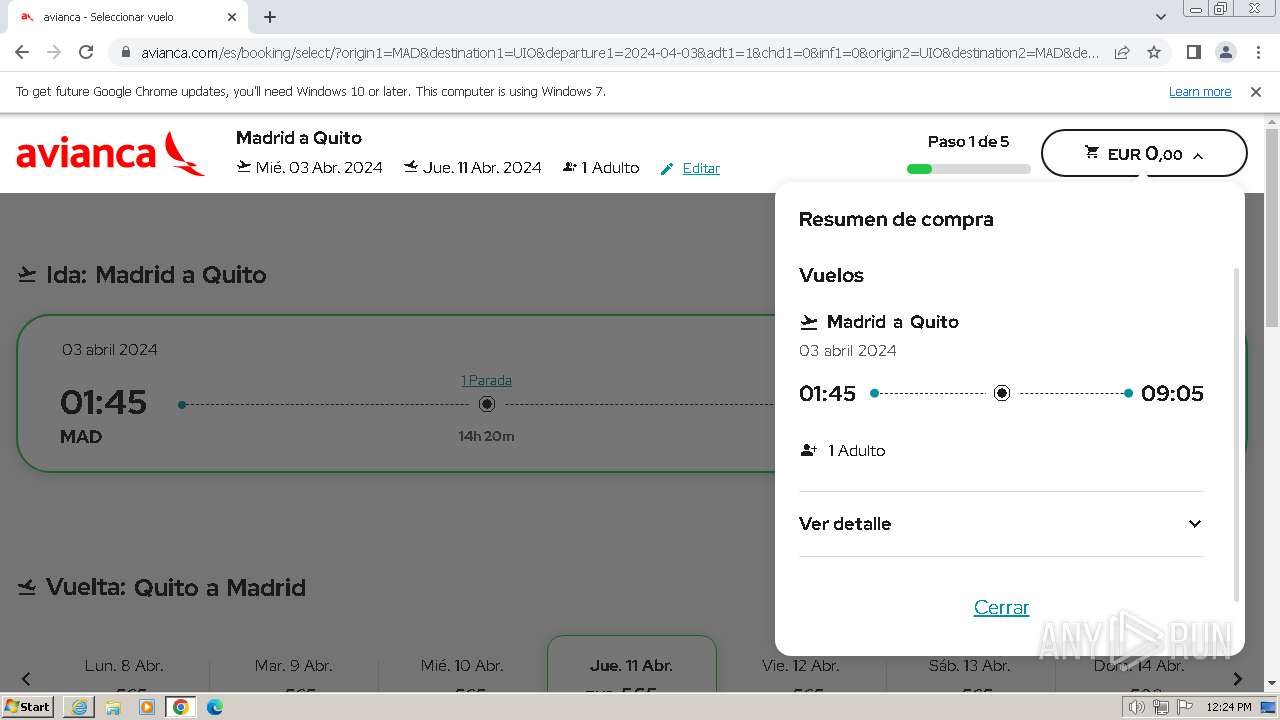Close the avianca tab
1280x720 pixels.
pos(232,17)
